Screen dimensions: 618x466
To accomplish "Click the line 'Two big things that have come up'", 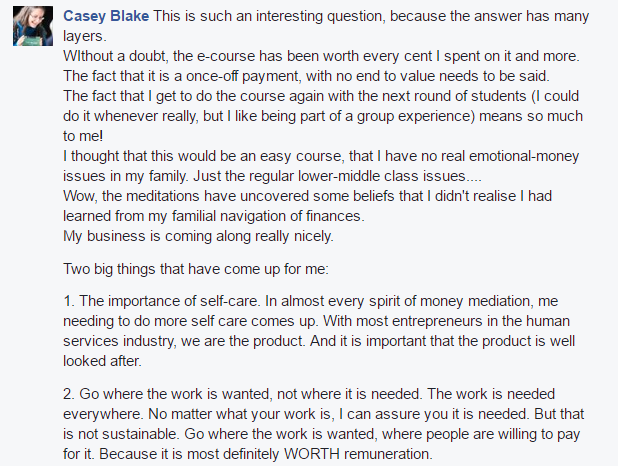I will pyautogui.click(x=196, y=269).
